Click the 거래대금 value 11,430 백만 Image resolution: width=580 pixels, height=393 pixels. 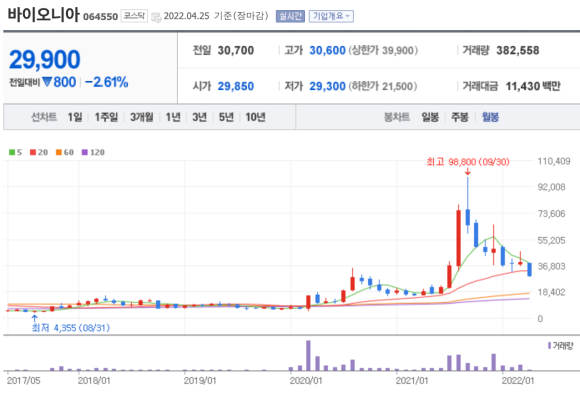(533, 86)
